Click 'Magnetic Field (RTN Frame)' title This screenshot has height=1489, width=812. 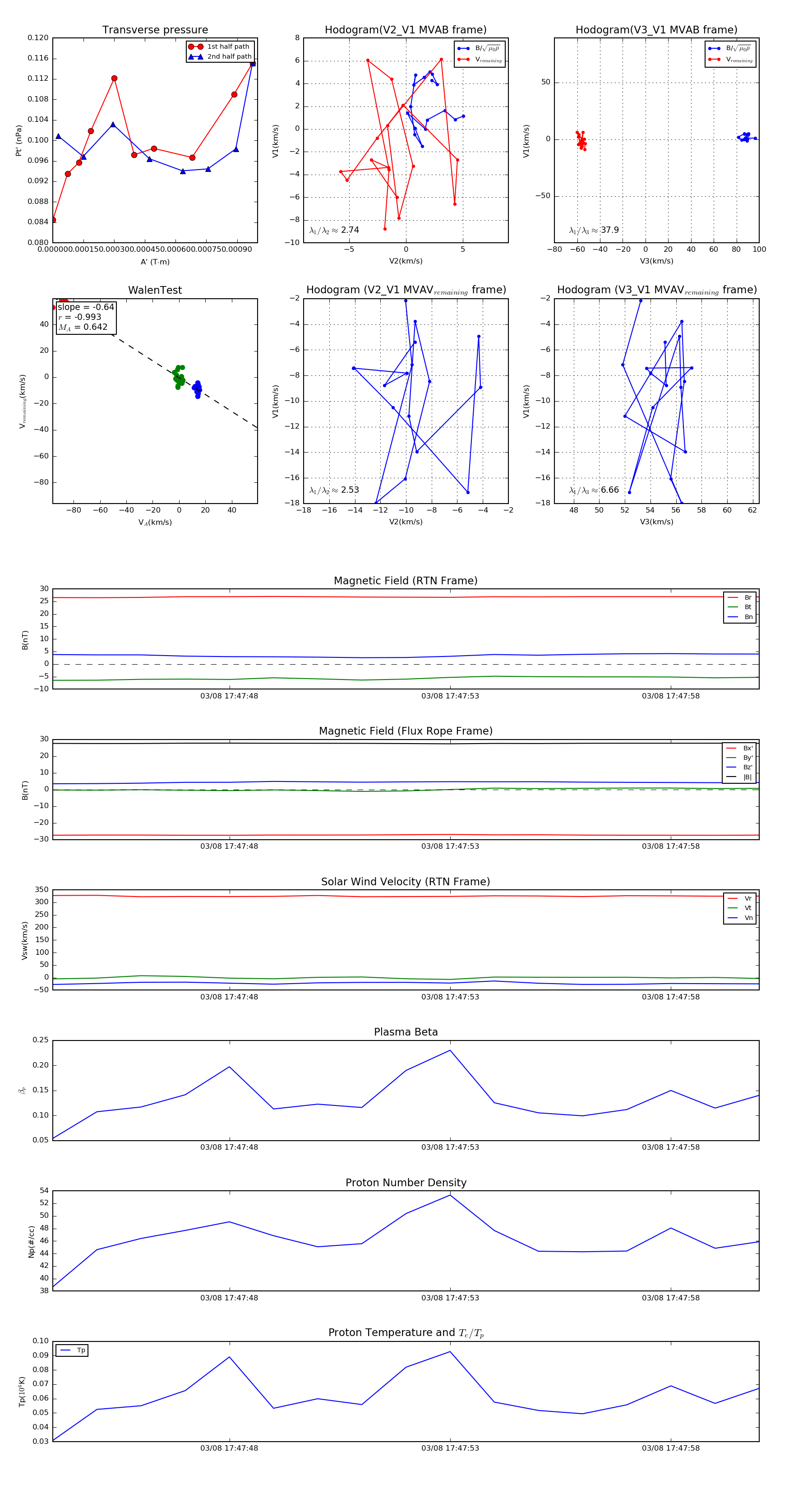(406, 581)
